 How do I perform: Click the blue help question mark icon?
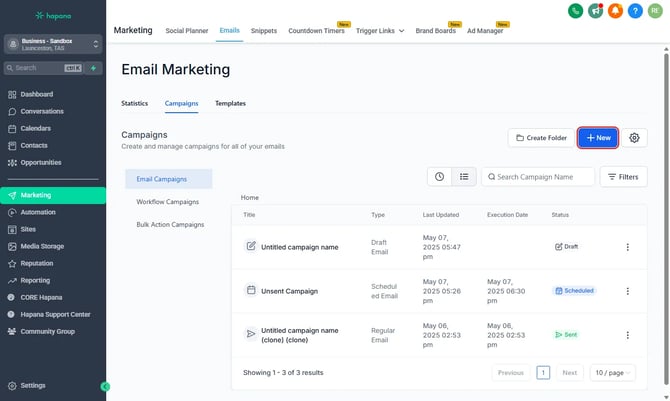click(635, 11)
